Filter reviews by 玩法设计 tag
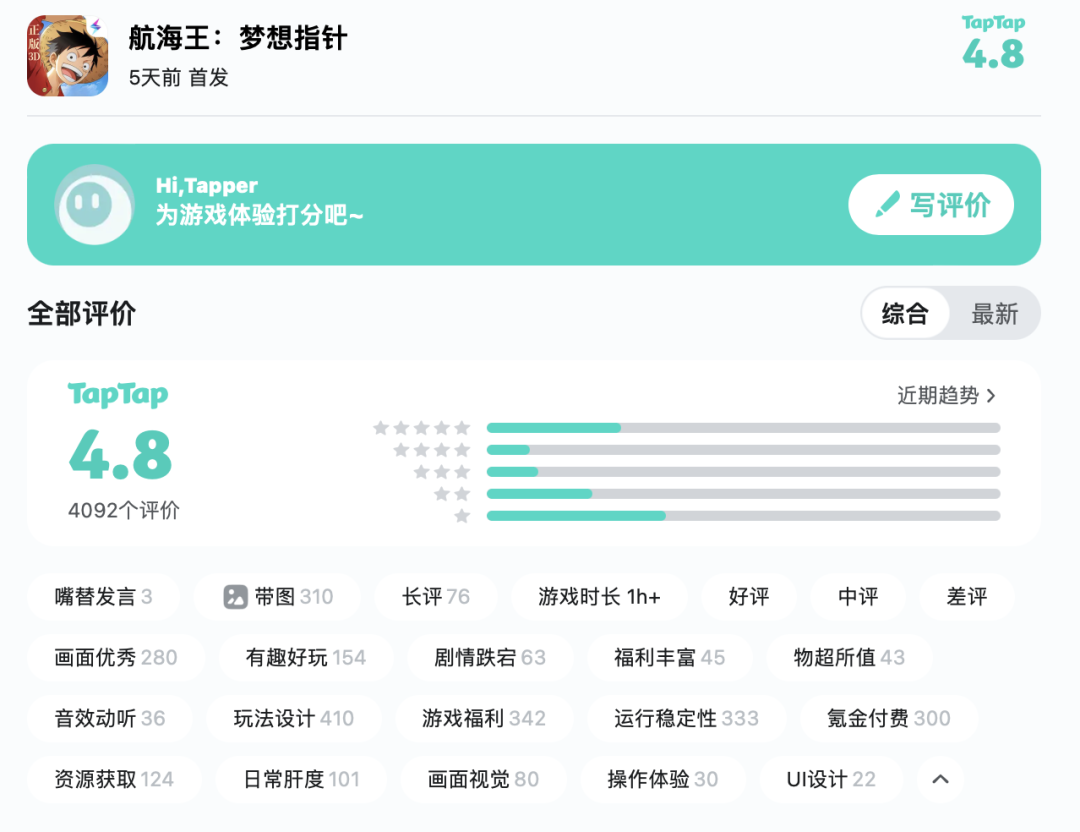The image size is (1080, 832). pos(293,718)
